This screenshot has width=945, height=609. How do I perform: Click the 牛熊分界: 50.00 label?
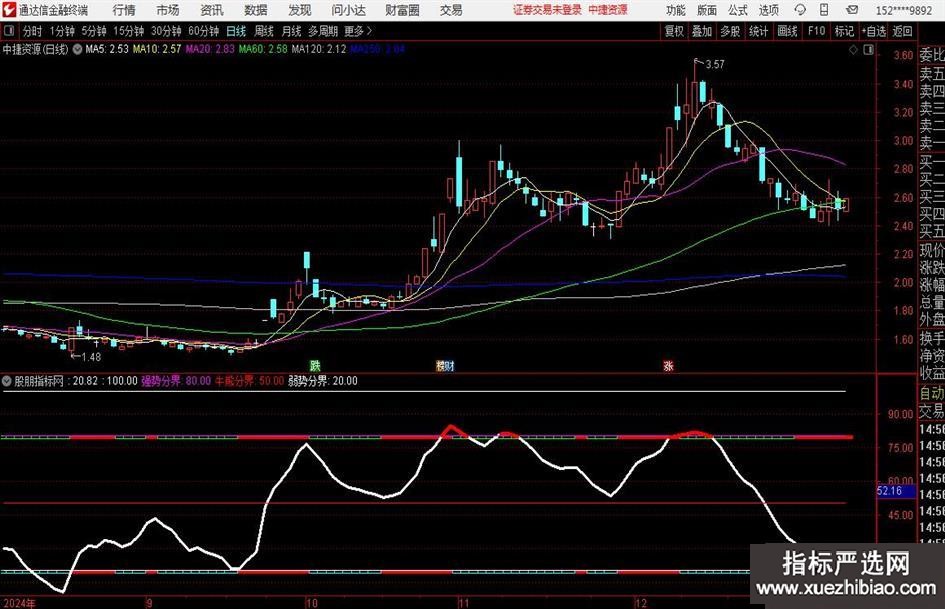250,381
